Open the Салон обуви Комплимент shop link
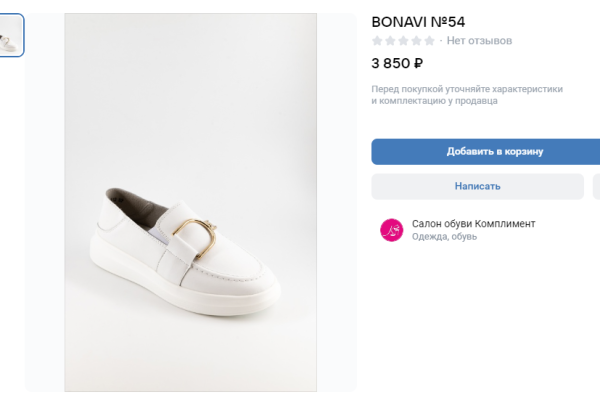 coord(473,223)
